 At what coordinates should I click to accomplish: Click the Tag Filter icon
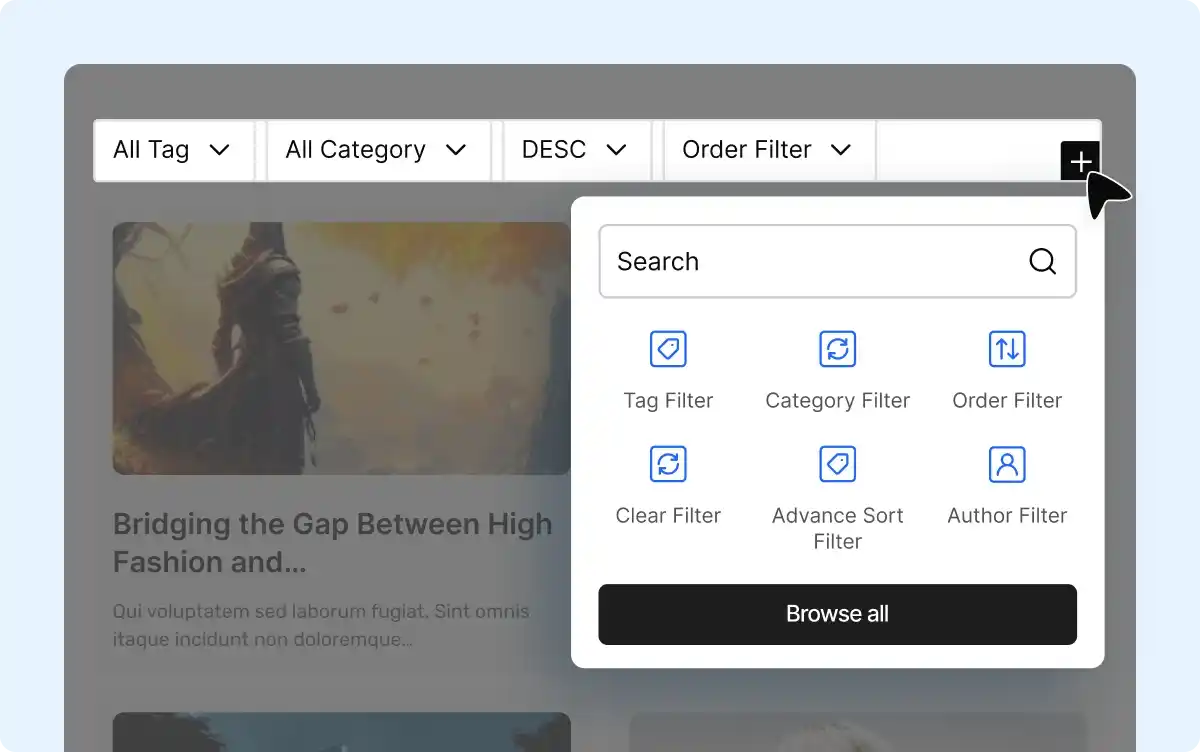click(668, 349)
